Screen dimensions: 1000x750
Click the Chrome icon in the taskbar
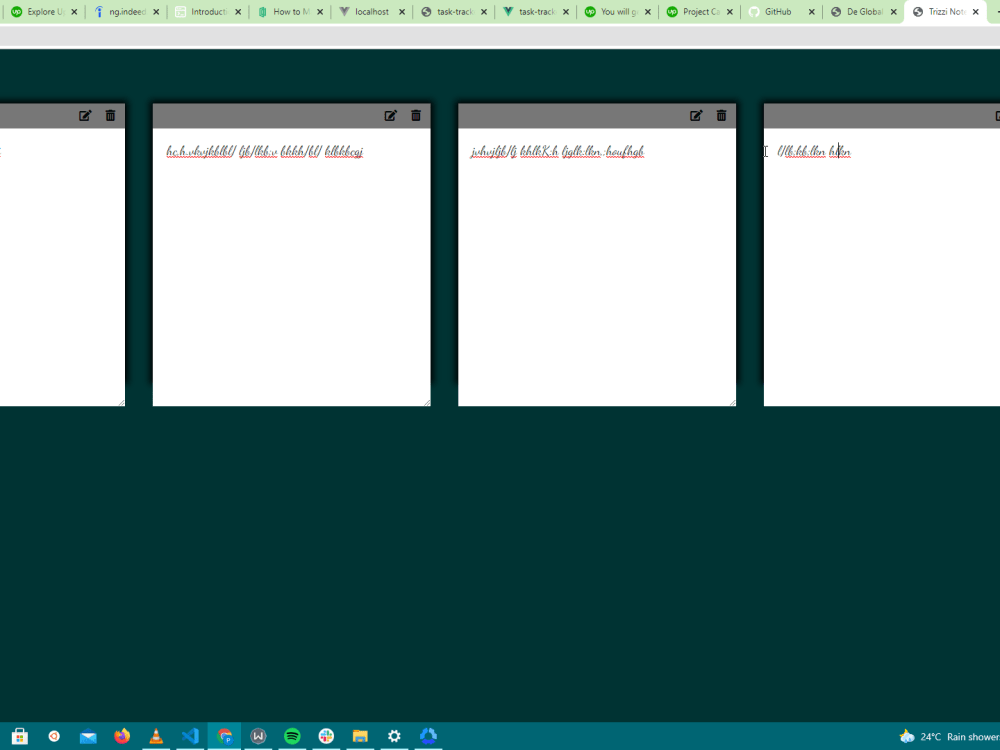click(224, 736)
